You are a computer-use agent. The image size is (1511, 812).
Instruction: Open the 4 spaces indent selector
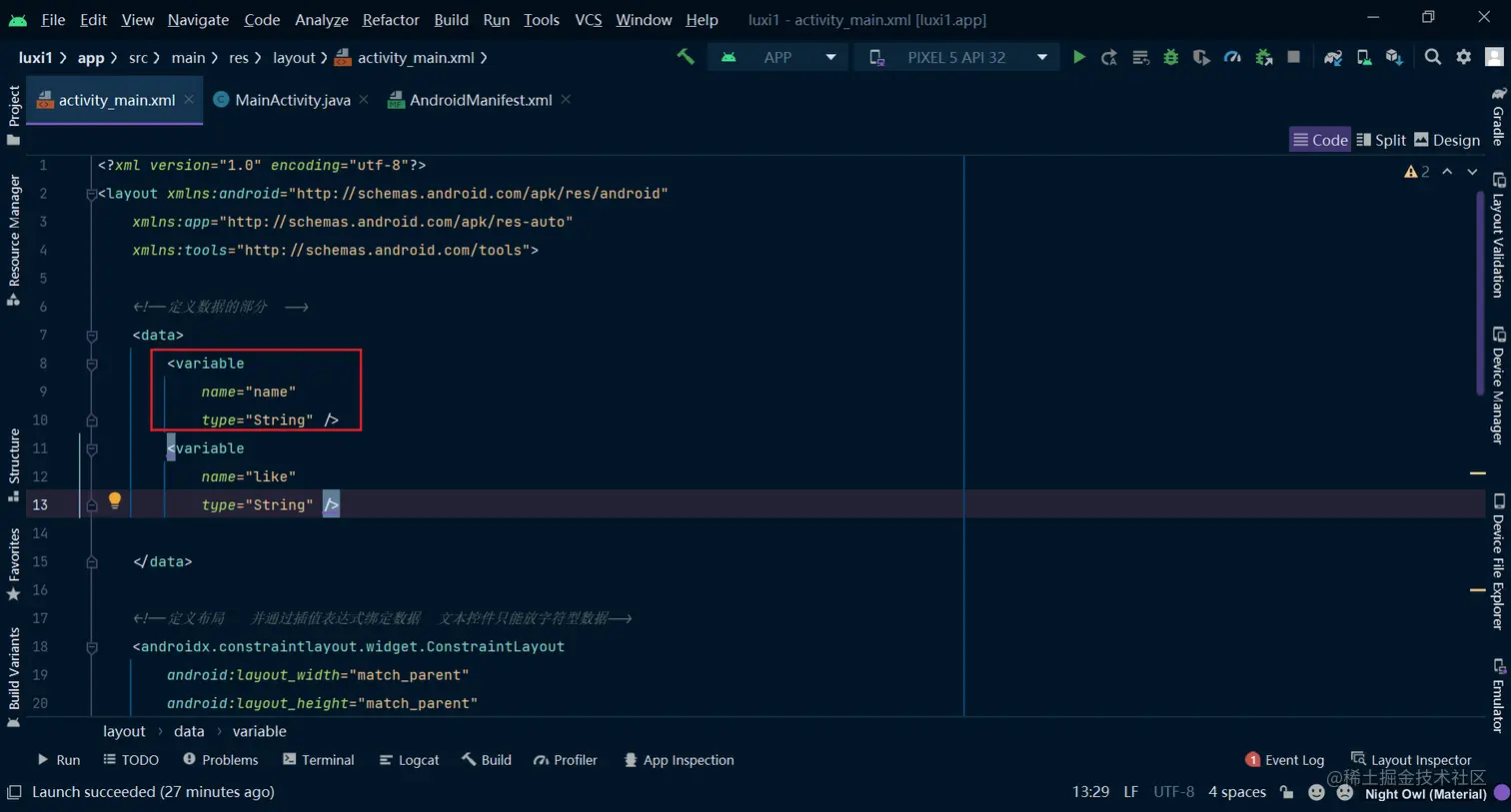pyautogui.click(x=1237, y=792)
